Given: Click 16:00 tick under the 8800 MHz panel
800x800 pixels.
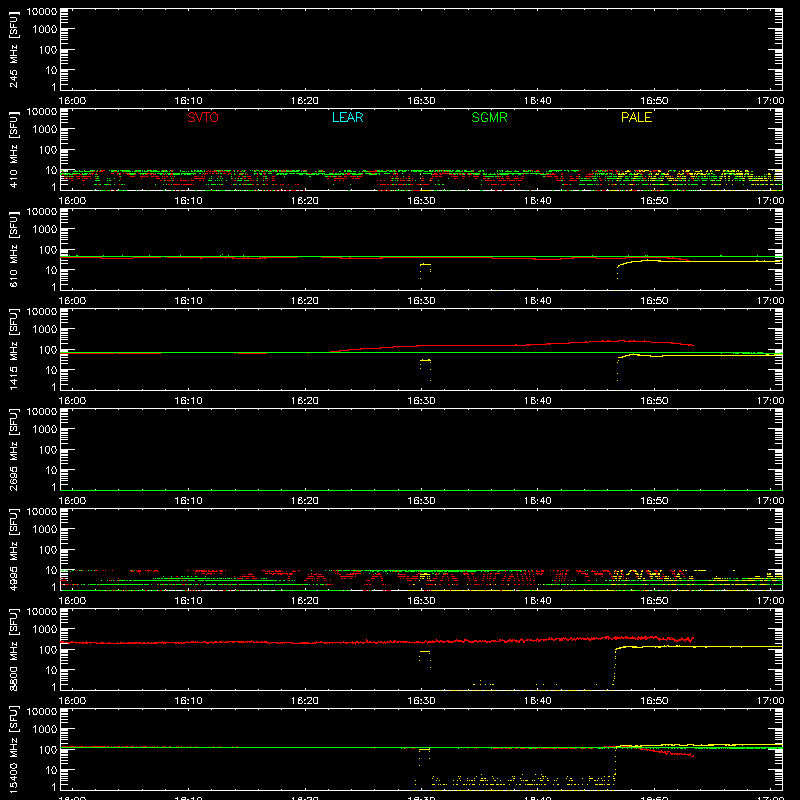Looking at the screenshot, I should click(x=72, y=701).
